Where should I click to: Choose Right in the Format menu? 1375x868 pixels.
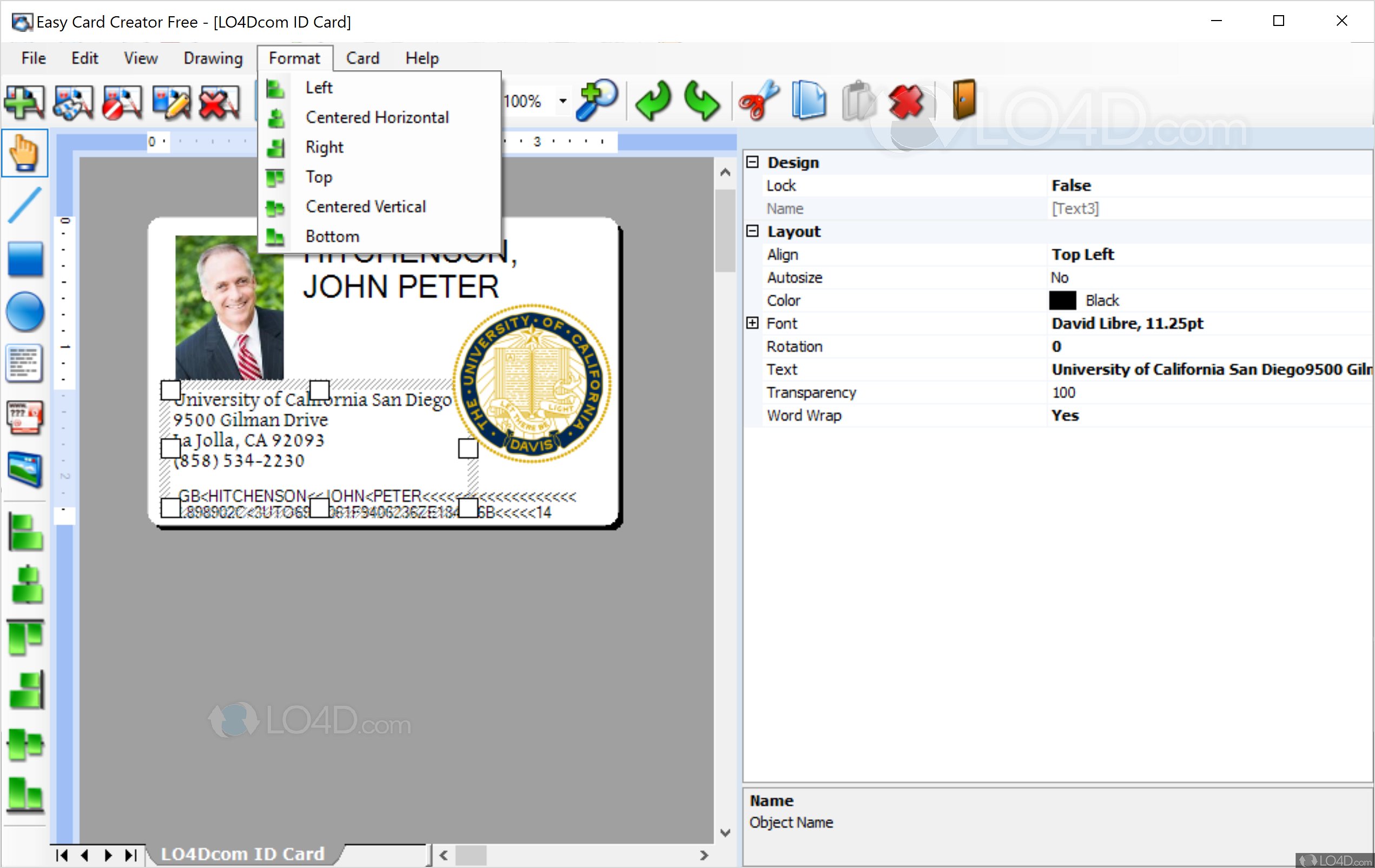click(380, 147)
